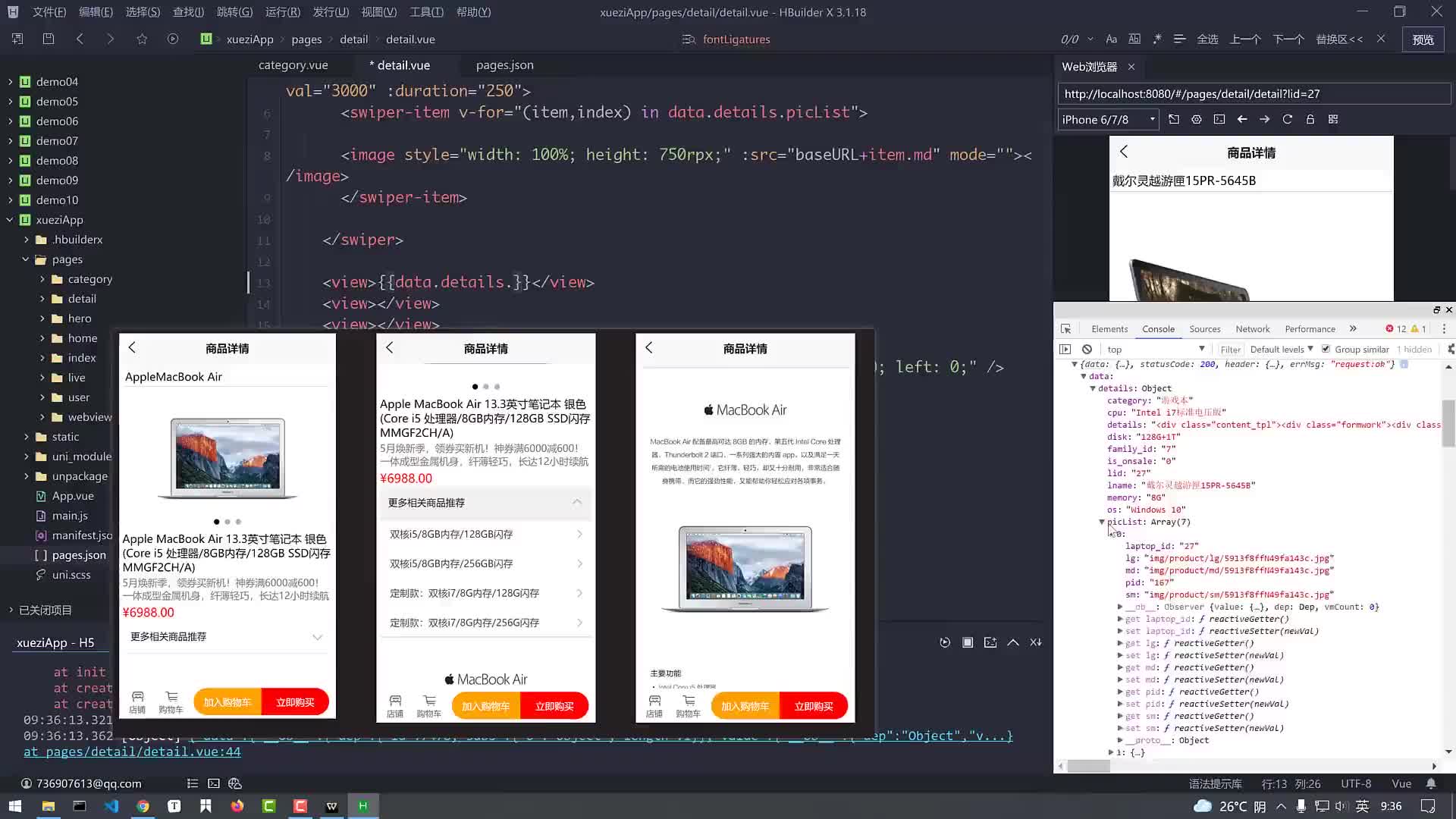Go back with the toolbar left arrow
This screenshot has width=1456, height=819.
coord(80,39)
